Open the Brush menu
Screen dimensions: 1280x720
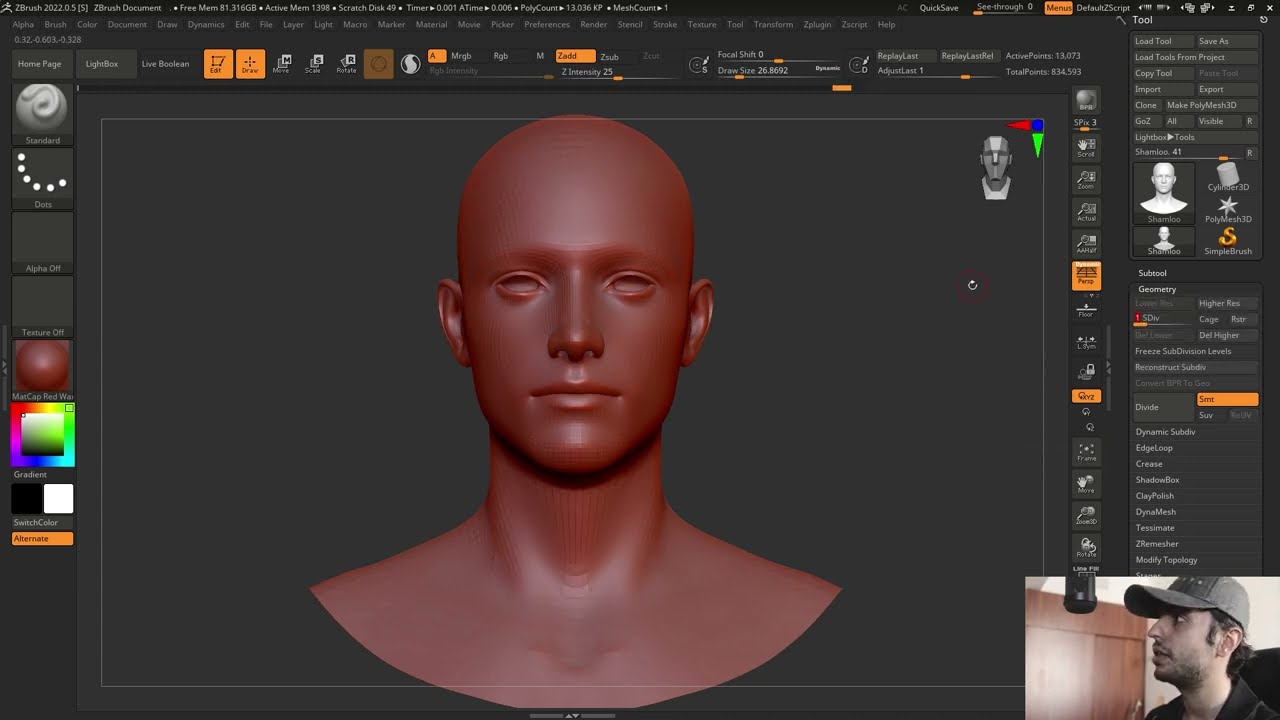point(55,24)
